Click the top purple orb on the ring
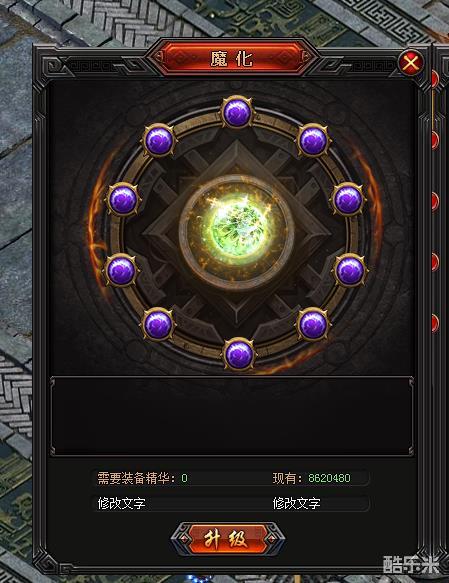Viewport: 449px width, 583px height. (237, 112)
